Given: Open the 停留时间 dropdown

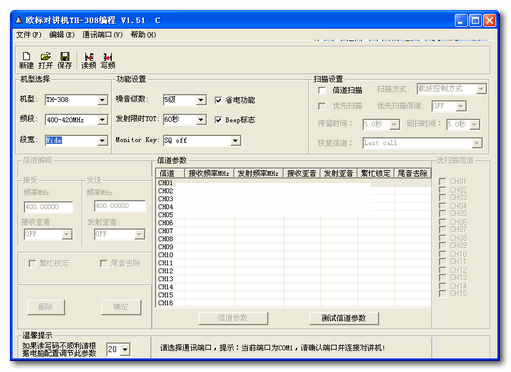Looking at the screenshot, I should 394,125.
